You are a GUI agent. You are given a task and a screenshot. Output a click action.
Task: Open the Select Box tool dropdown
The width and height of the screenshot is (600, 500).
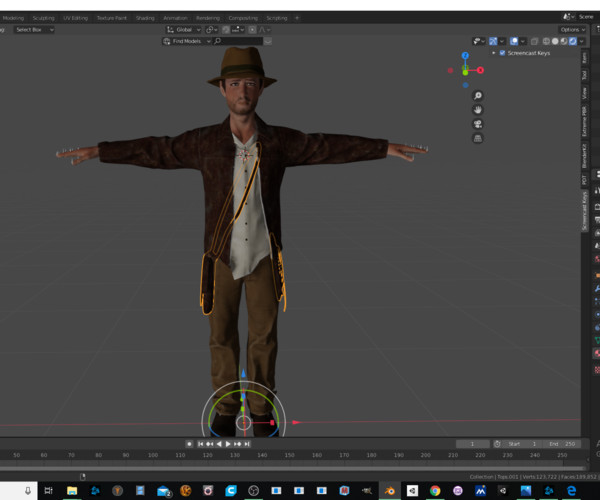tap(34, 29)
